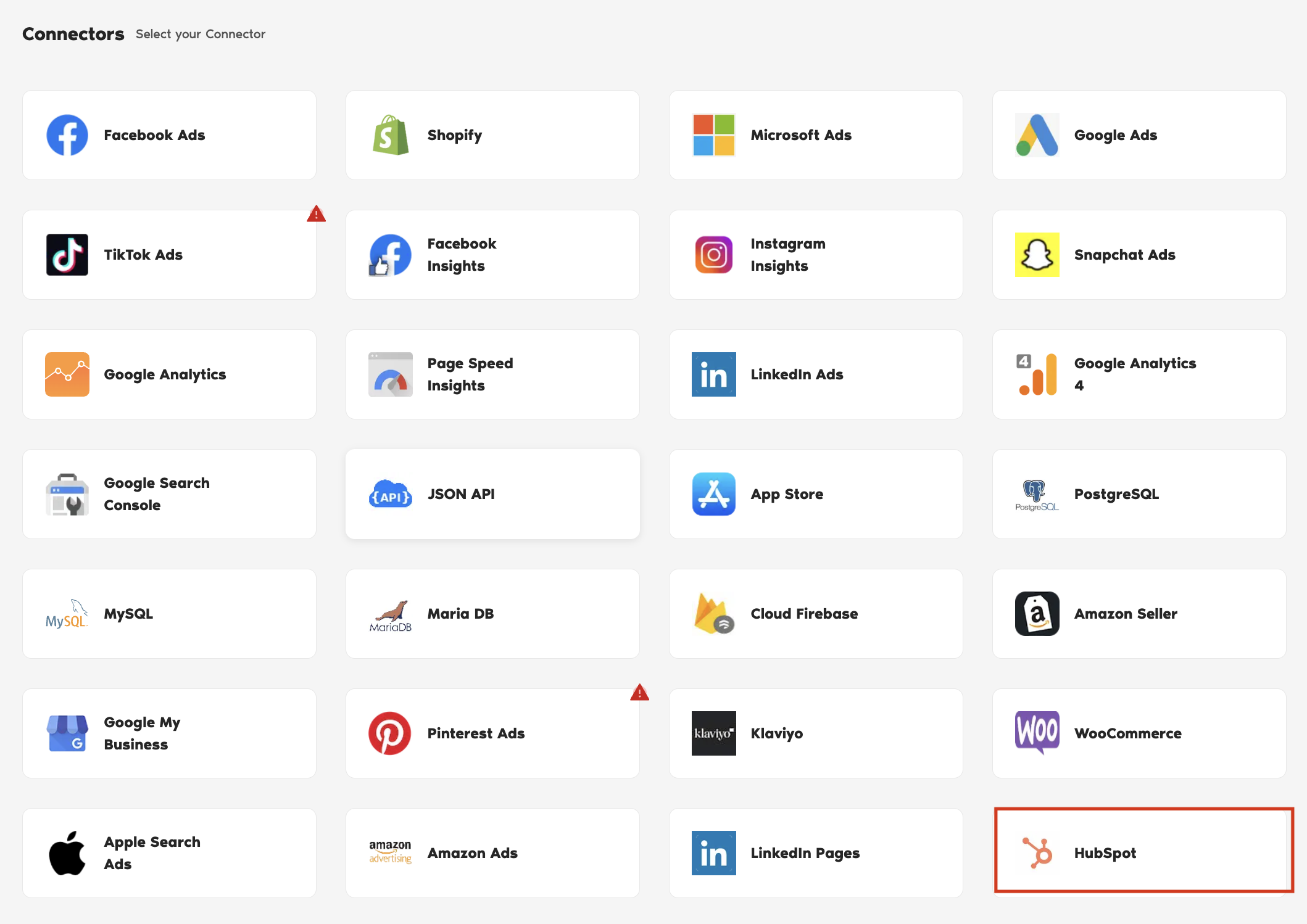Screen dimensions: 1307x924
Task: Click the Apple logo for Apple Search Ads
Action: [67, 853]
